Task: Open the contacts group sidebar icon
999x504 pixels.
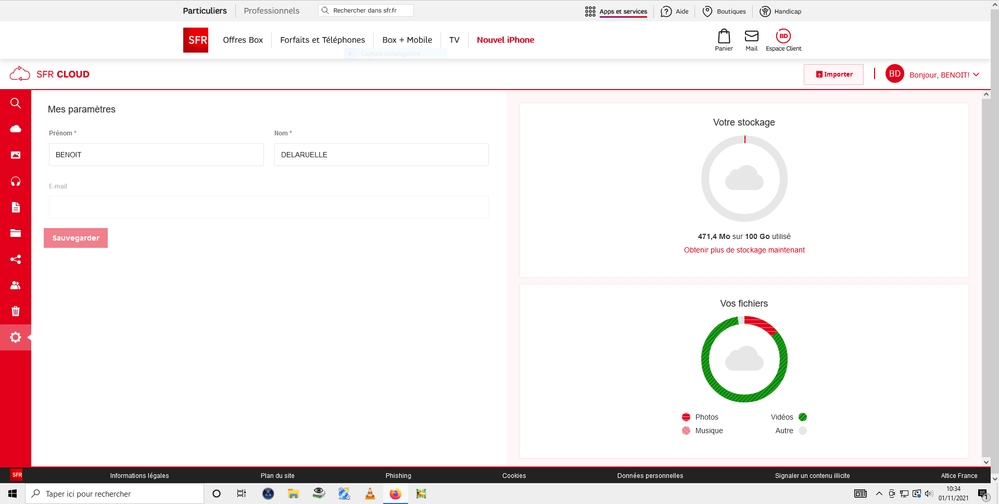Action: 15,285
